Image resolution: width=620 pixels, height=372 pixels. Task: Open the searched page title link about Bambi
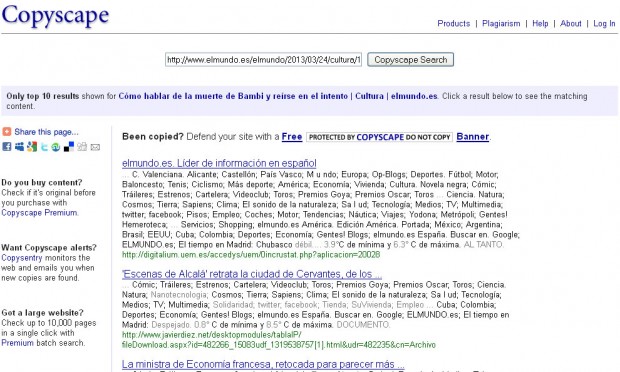pos(278,96)
